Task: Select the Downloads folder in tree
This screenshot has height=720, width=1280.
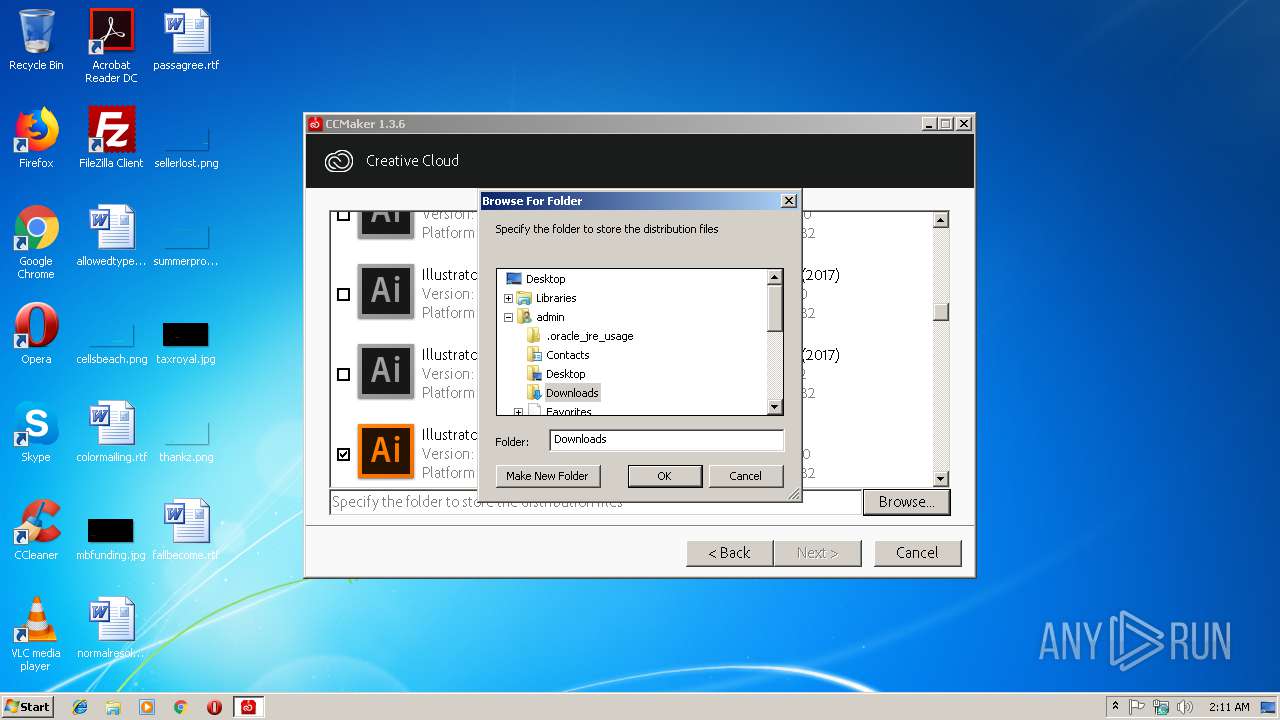Action: [572, 393]
